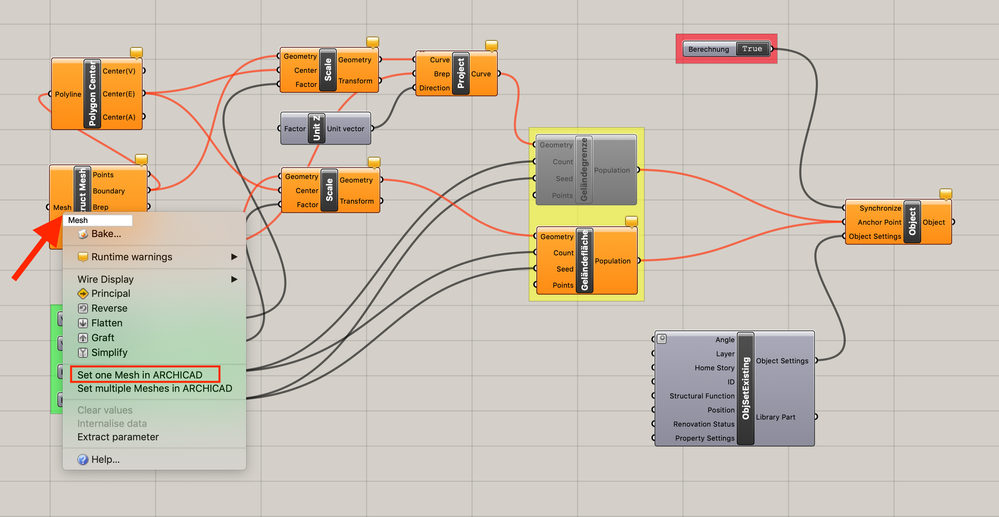Viewport: 999px width, 517px height.
Task: Click warning balloon on Project component
Action: [491, 45]
